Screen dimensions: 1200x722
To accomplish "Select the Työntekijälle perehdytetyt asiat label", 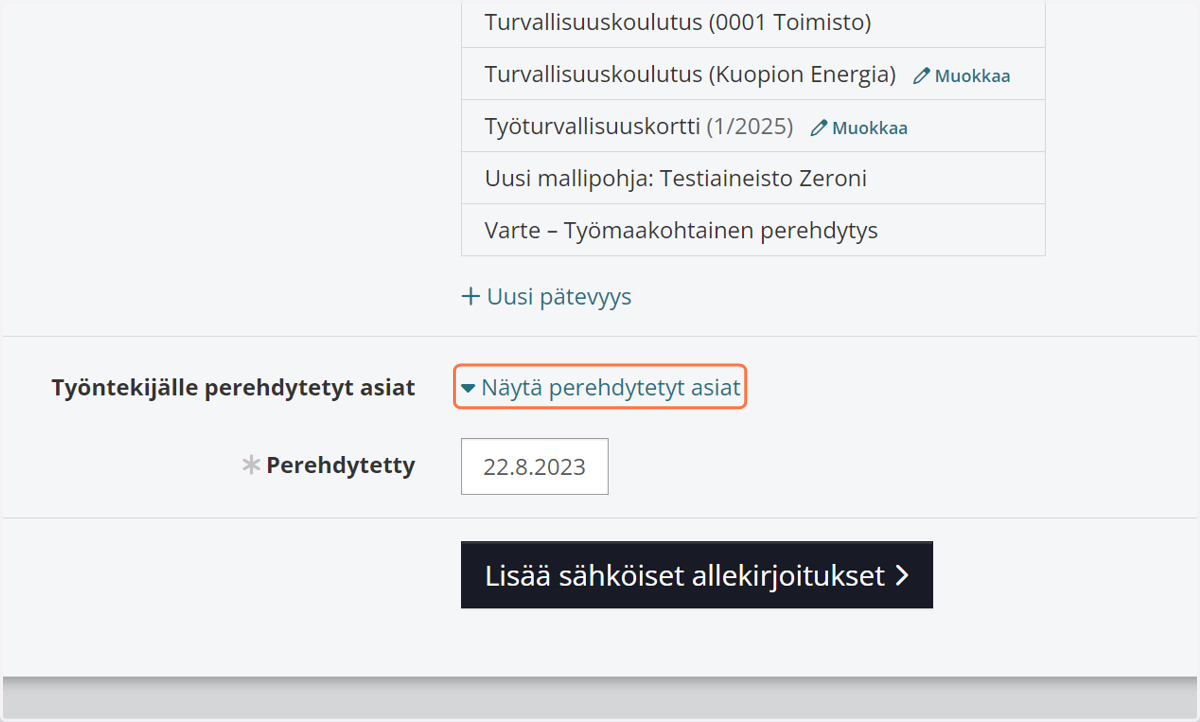I will [233, 388].
